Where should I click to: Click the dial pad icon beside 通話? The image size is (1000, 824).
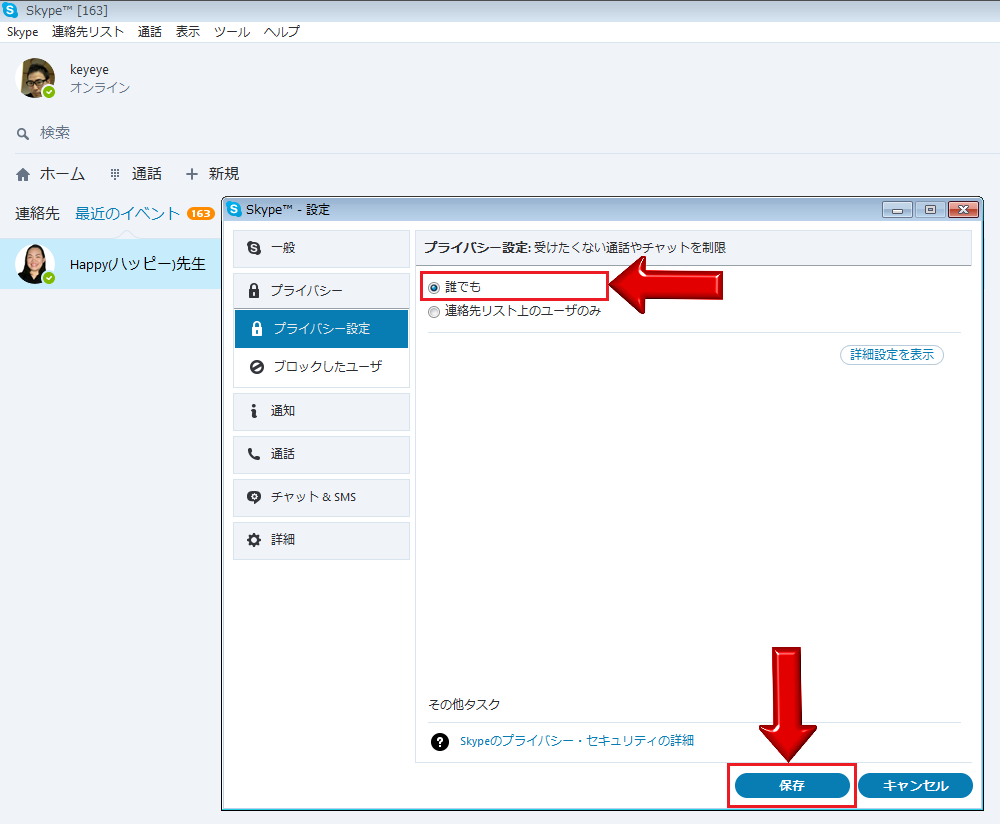[115, 174]
